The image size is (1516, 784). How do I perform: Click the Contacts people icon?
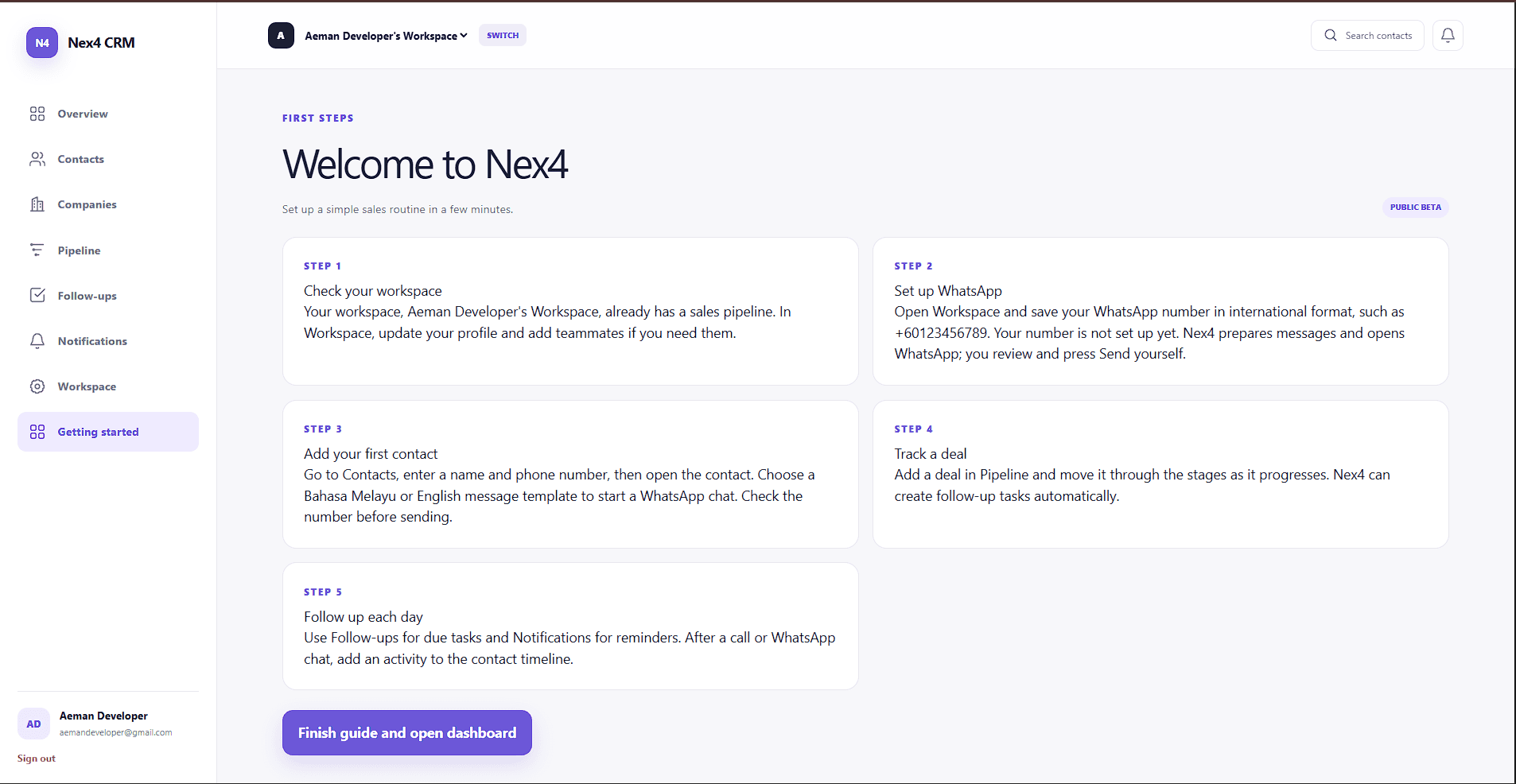37,159
